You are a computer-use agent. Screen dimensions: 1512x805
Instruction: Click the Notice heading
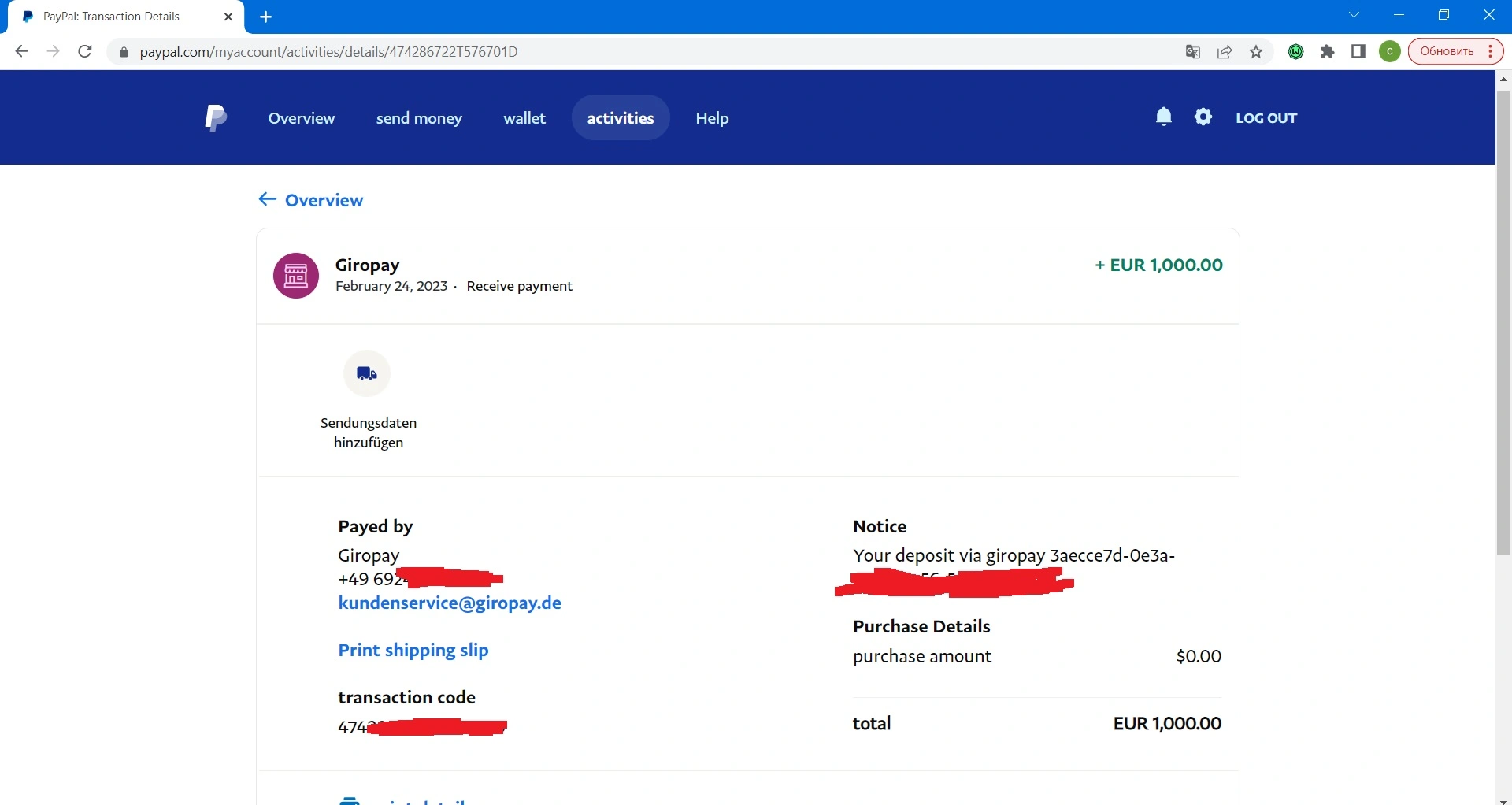[x=880, y=527]
